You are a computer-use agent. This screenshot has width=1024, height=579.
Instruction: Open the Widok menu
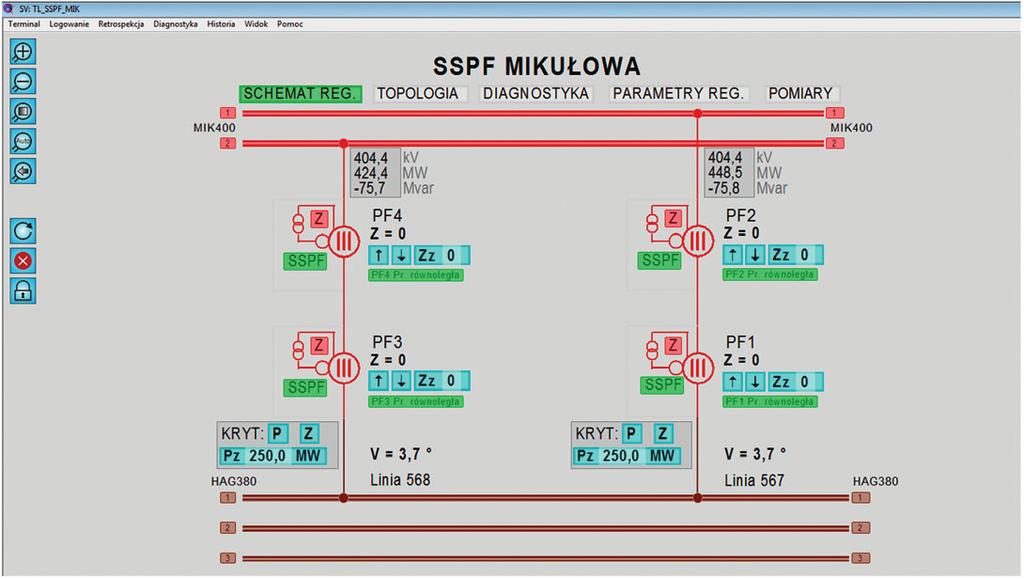tap(256, 23)
